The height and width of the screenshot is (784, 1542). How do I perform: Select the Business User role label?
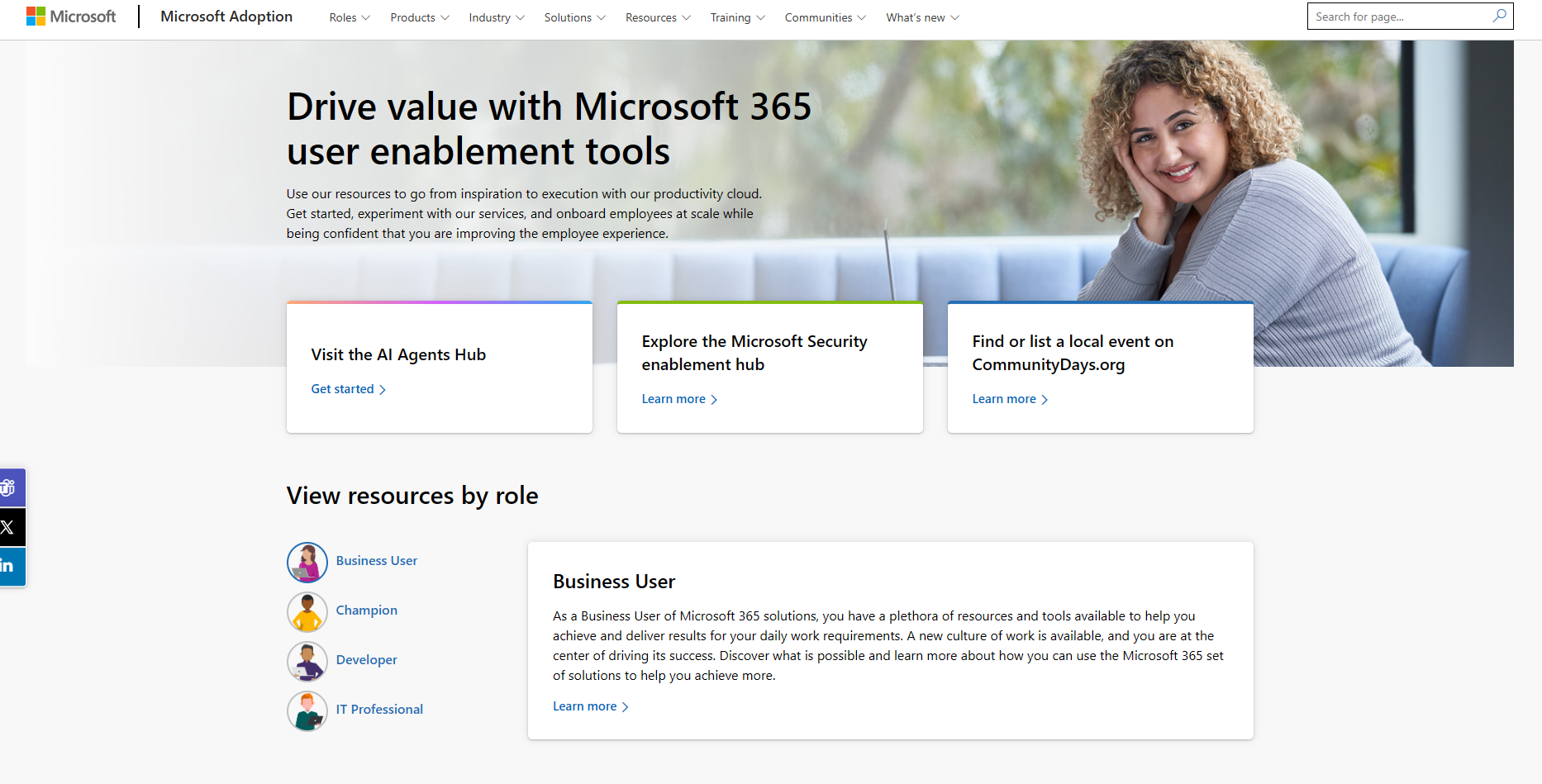tap(377, 561)
